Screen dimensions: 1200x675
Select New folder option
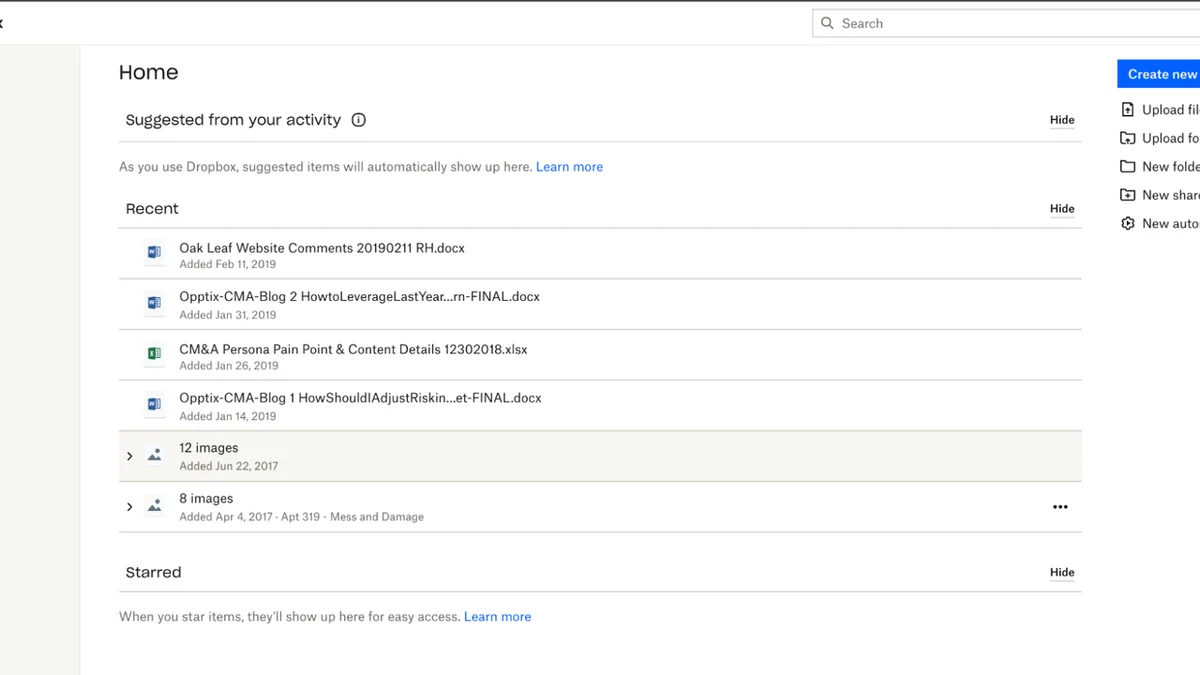pos(1170,167)
